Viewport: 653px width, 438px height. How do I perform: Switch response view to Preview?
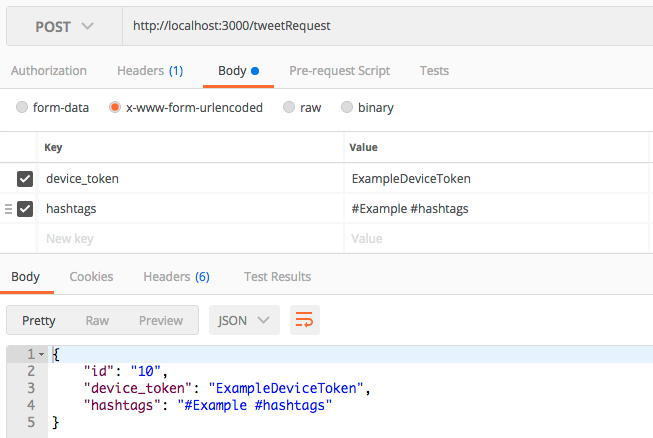(x=161, y=321)
